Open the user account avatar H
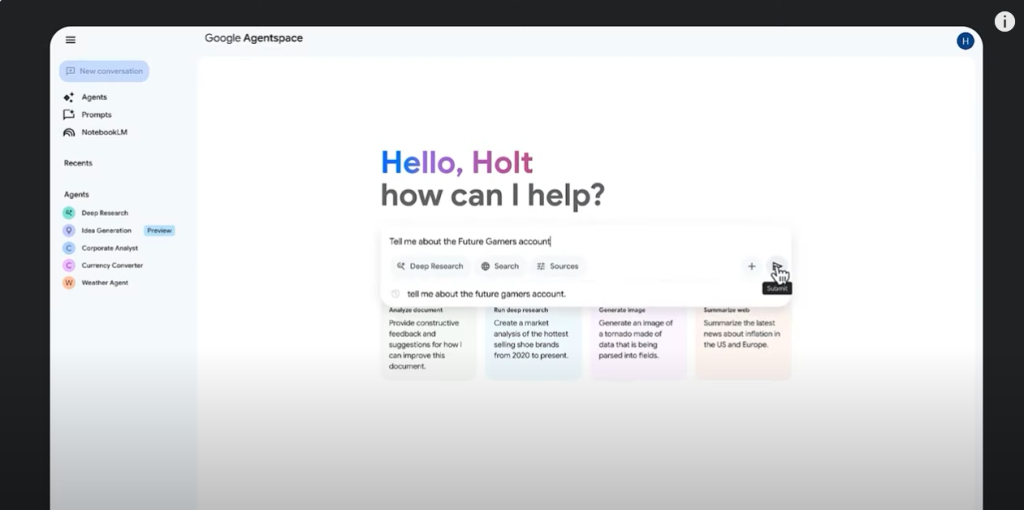 pyautogui.click(x=965, y=41)
